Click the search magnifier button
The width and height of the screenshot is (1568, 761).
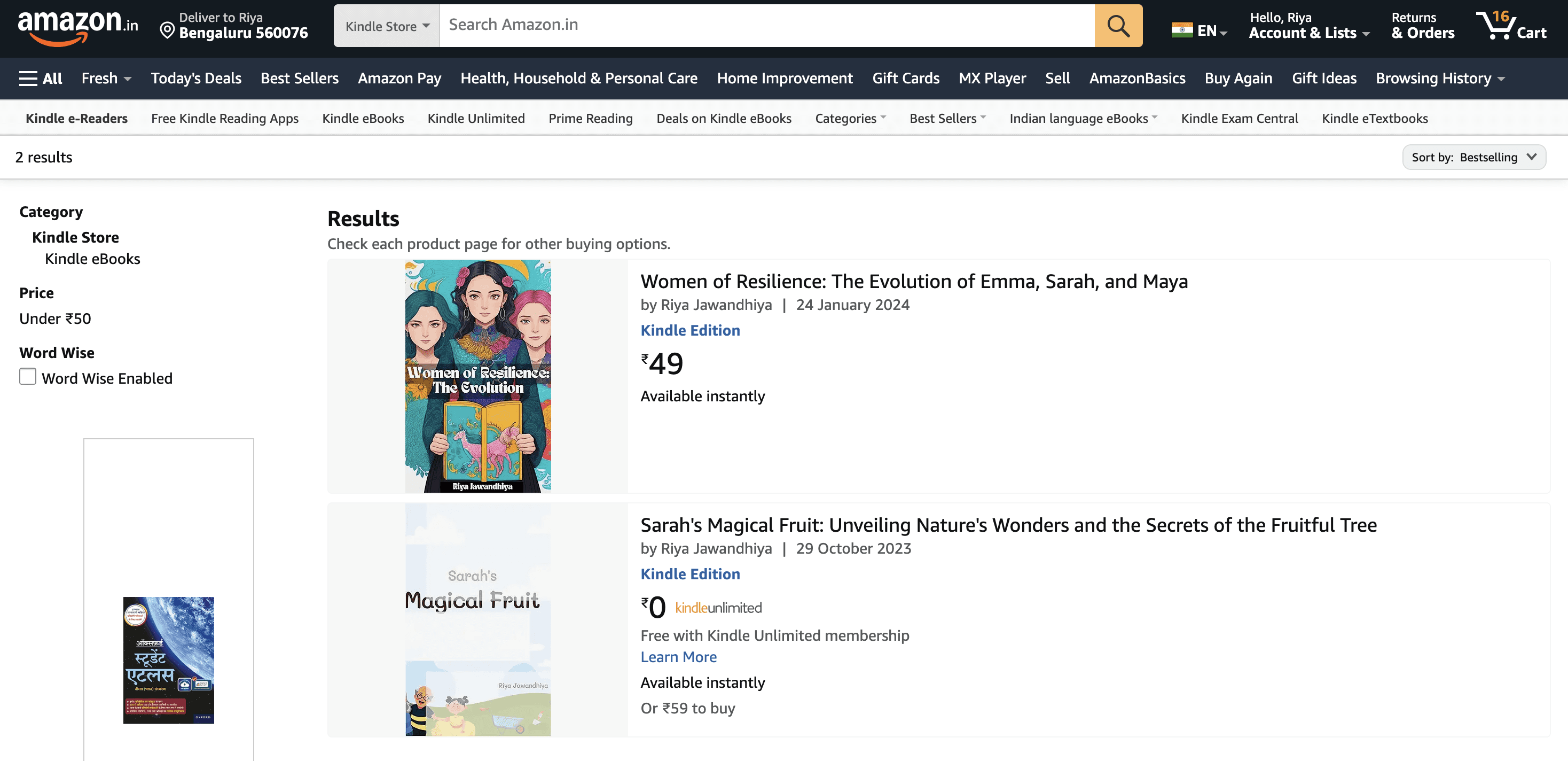[x=1118, y=26]
